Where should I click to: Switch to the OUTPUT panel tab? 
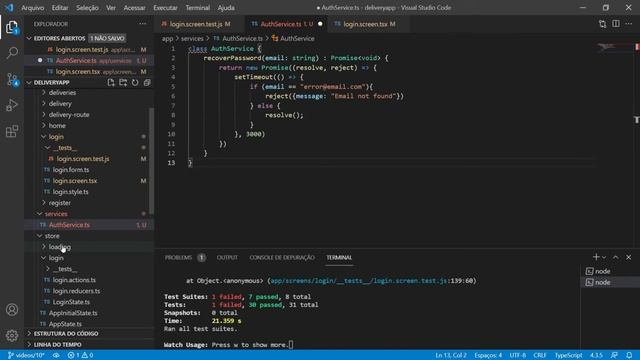point(227,258)
